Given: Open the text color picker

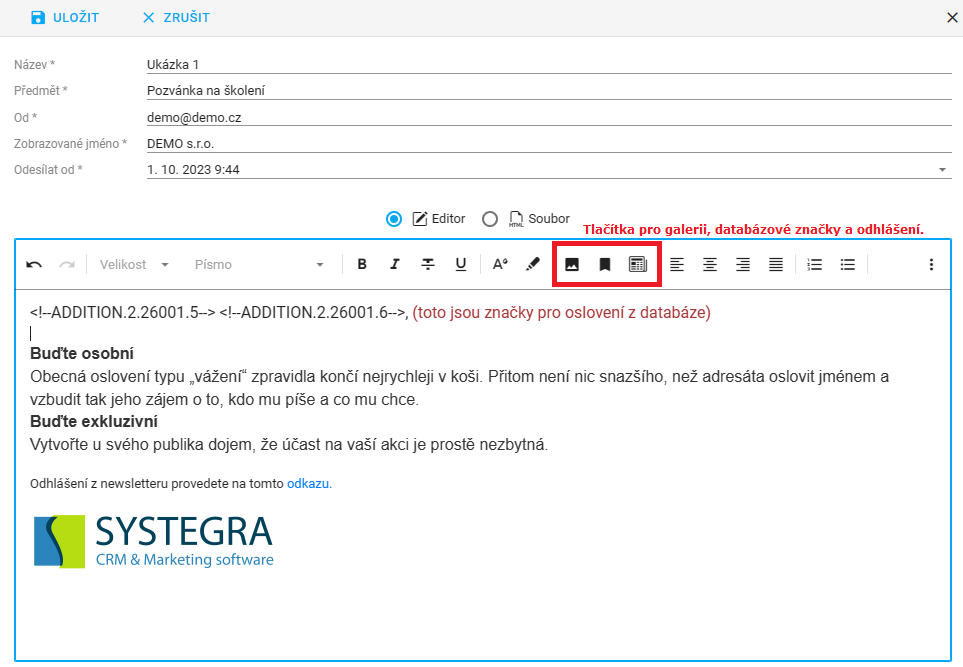Looking at the screenshot, I should (x=500, y=264).
